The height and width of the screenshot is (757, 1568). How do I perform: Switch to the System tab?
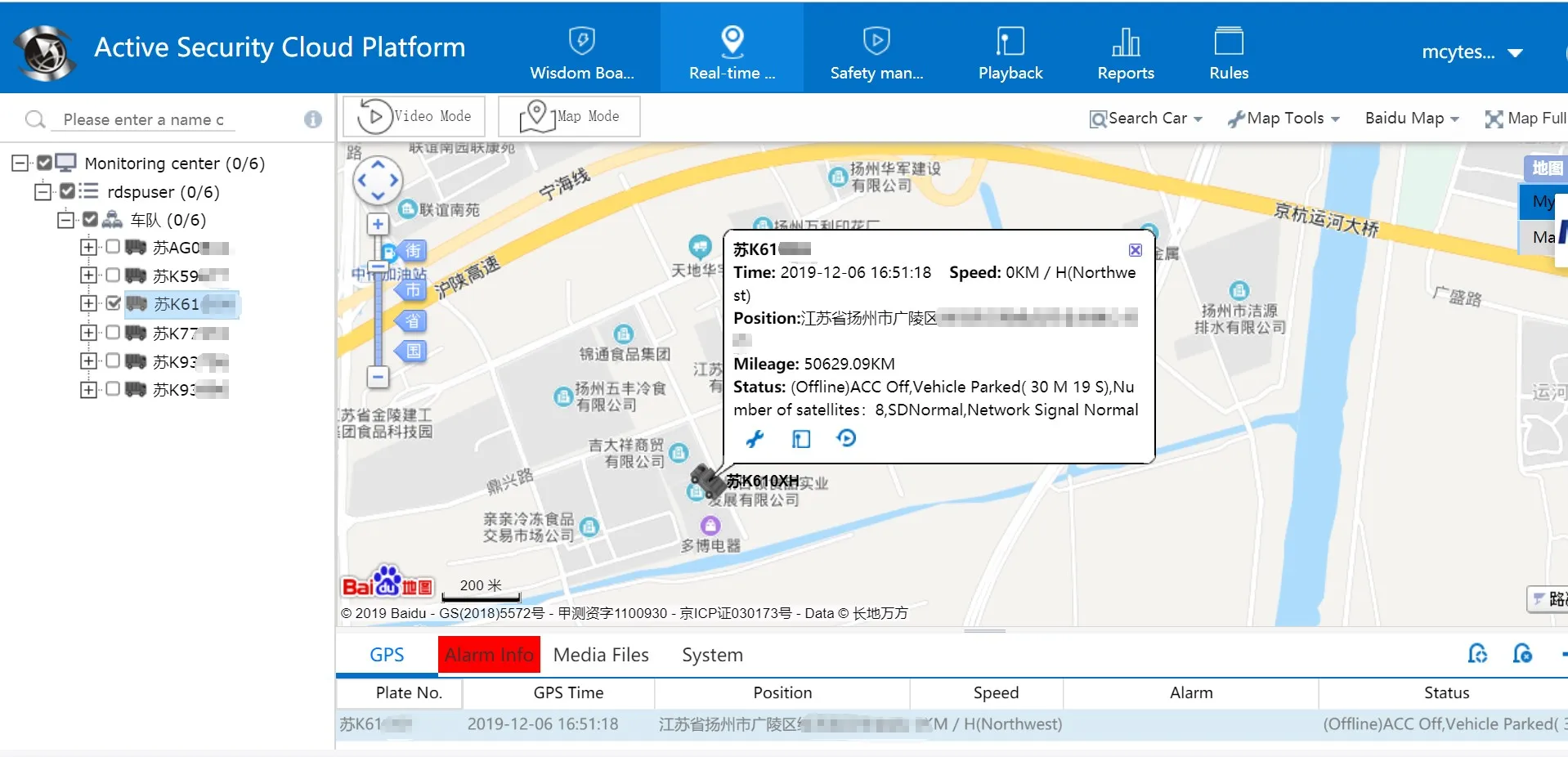[x=712, y=655]
